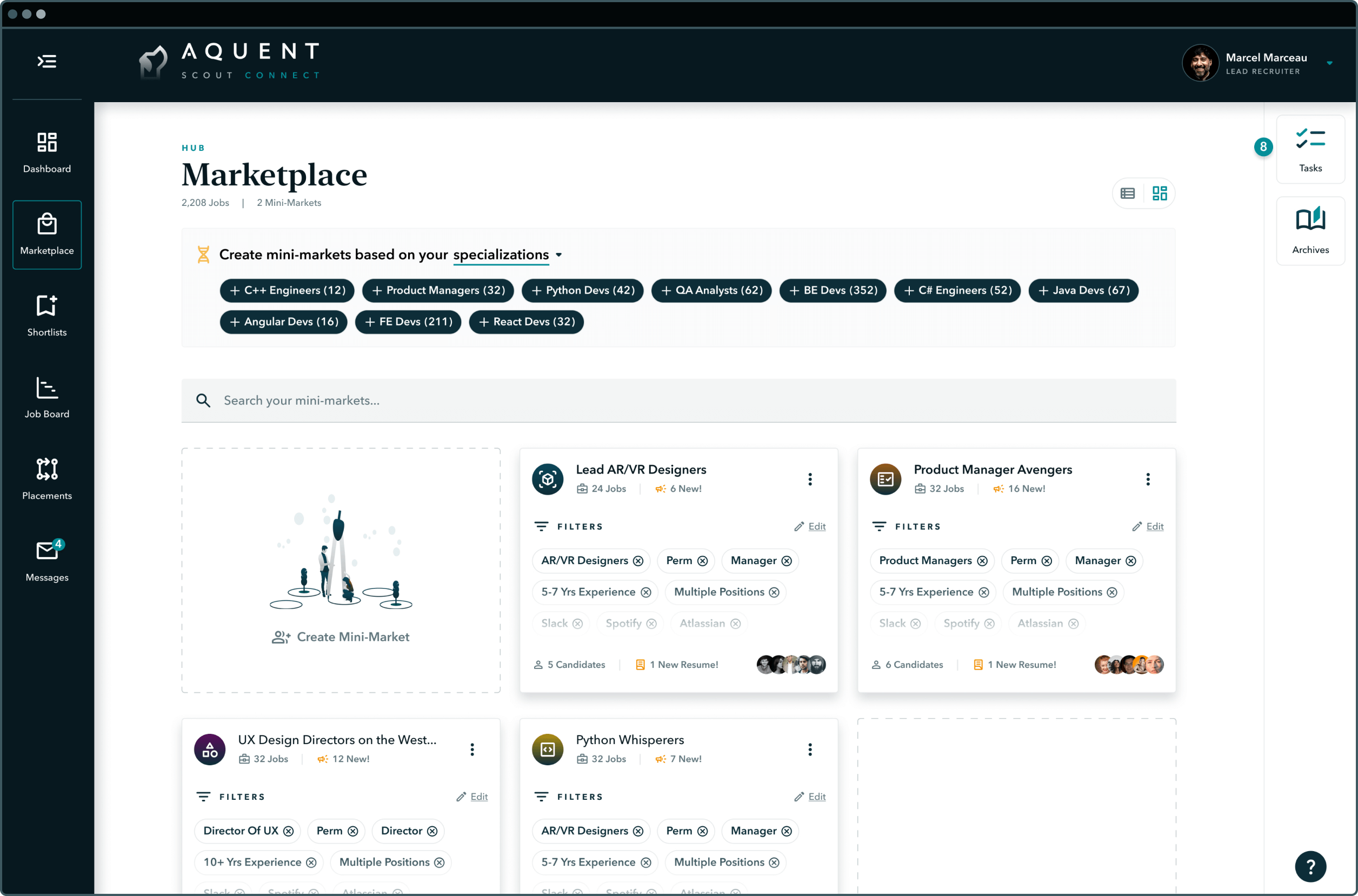Switch to grid view layout
The width and height of the screenshot is (1358, 896).
click(1159, 193)
